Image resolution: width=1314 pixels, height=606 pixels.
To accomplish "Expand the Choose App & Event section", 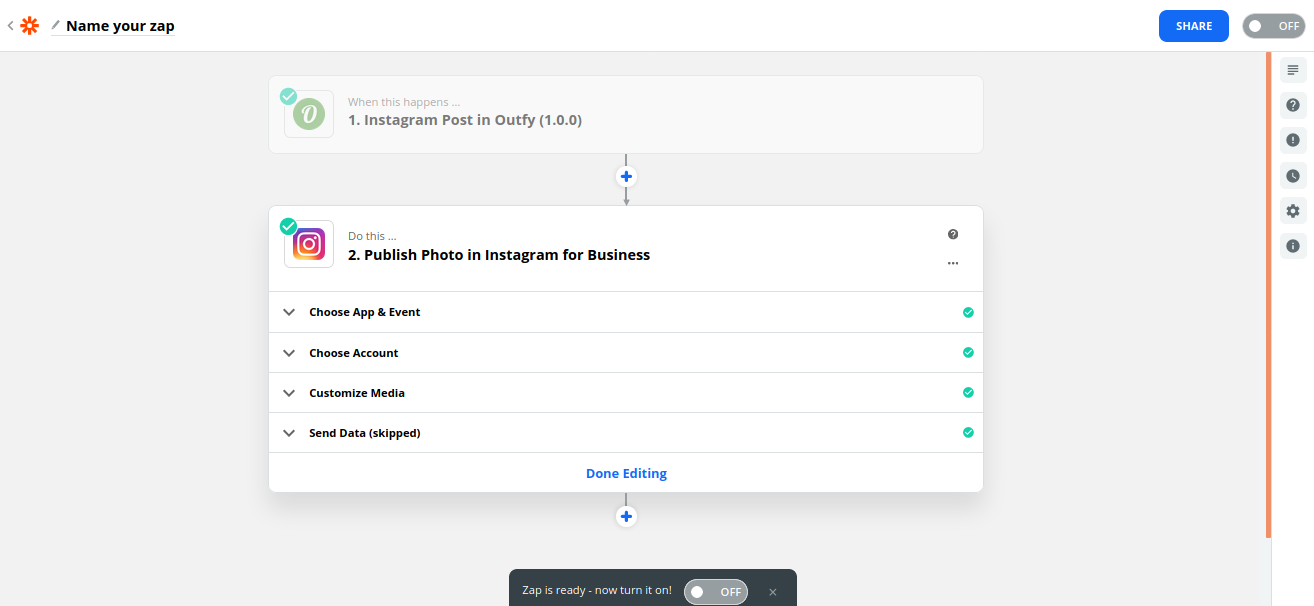I will coord(626,312).
